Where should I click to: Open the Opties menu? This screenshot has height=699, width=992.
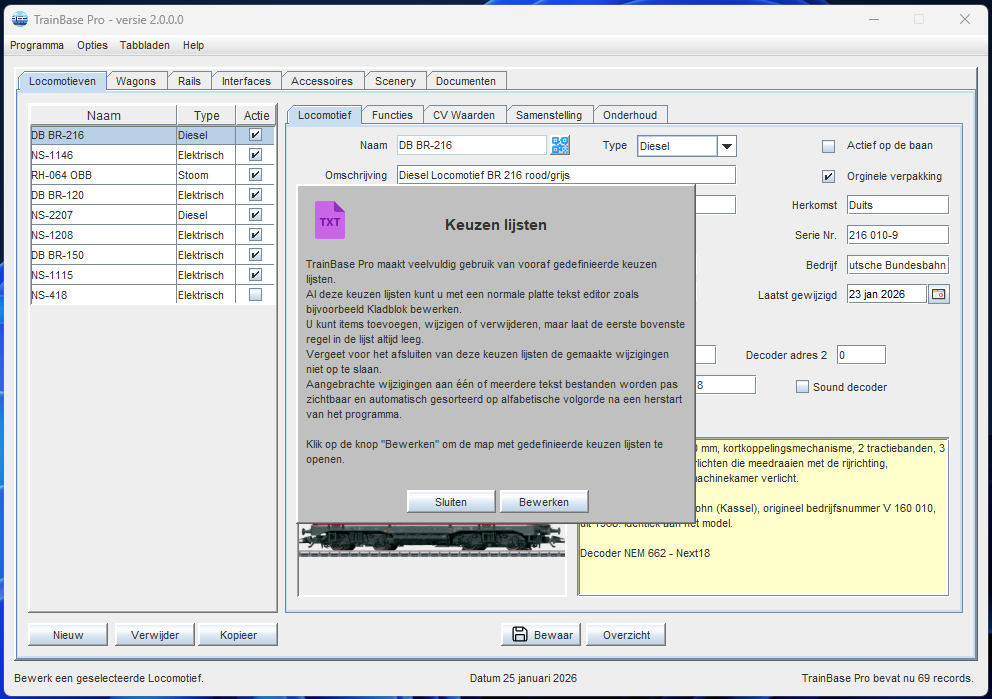(x=92, y=45)
